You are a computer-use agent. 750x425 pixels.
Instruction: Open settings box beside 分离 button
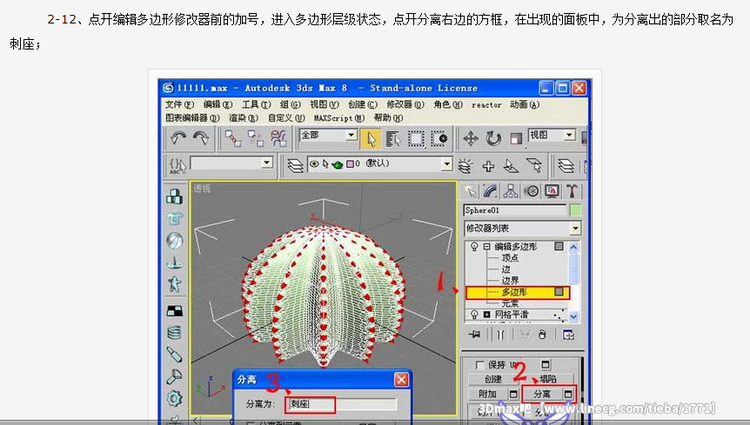[568, 394]
